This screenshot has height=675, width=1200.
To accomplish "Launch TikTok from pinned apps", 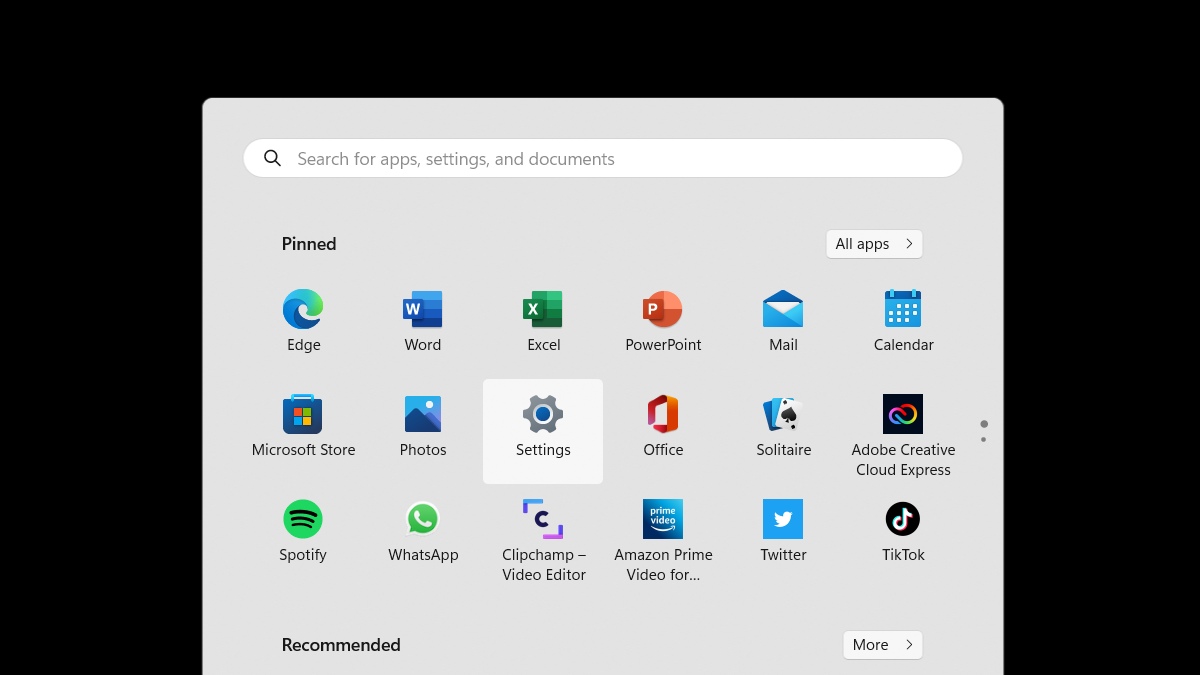I will [x=903, y=532].
